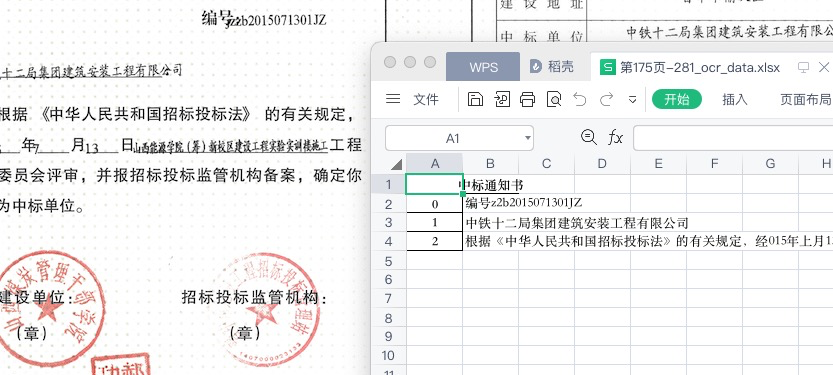This screenshot has height=375, width=833.
Task: Open the 页面布局 ribbon tab
Action: tap(805, 99)
